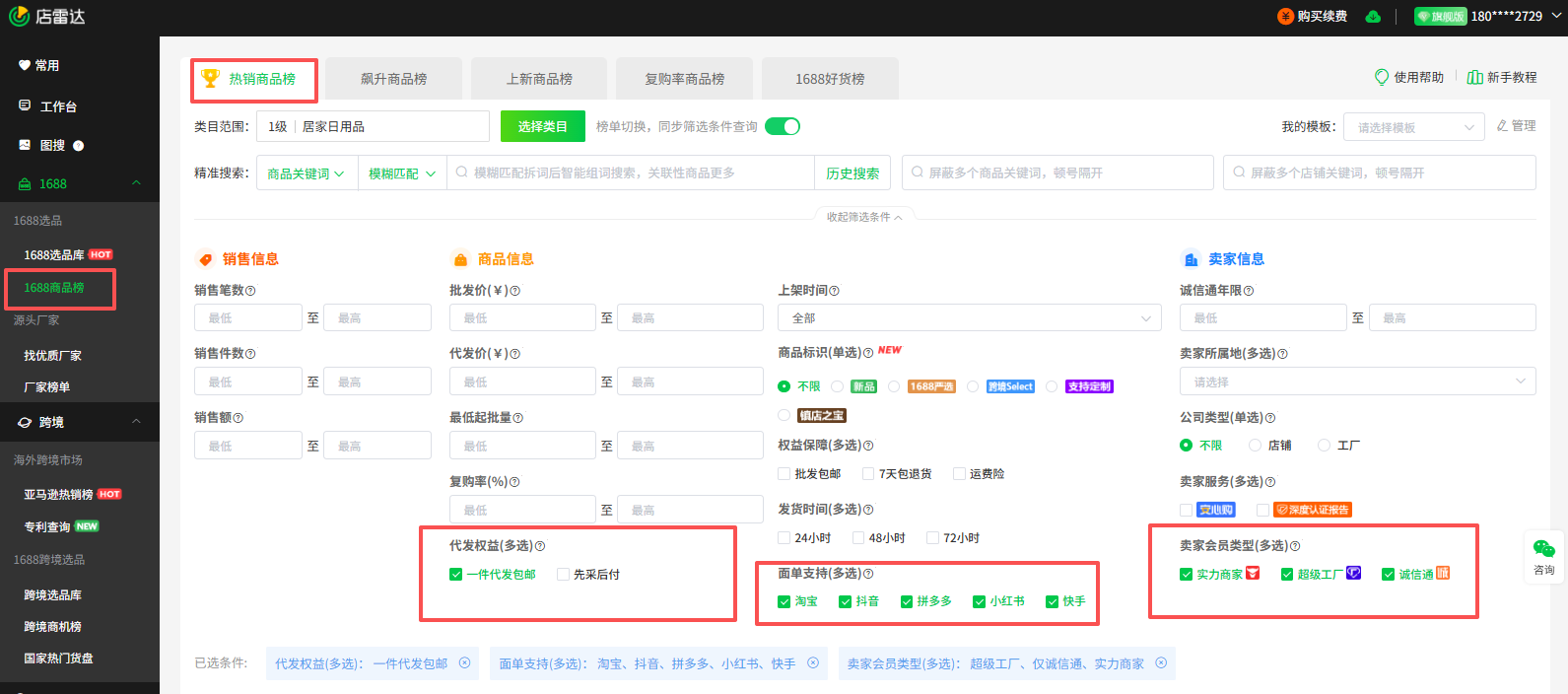Click the 管理 edit icon for templates
The height and width of the screenshot is (694, 1568).
(1502, 126)
